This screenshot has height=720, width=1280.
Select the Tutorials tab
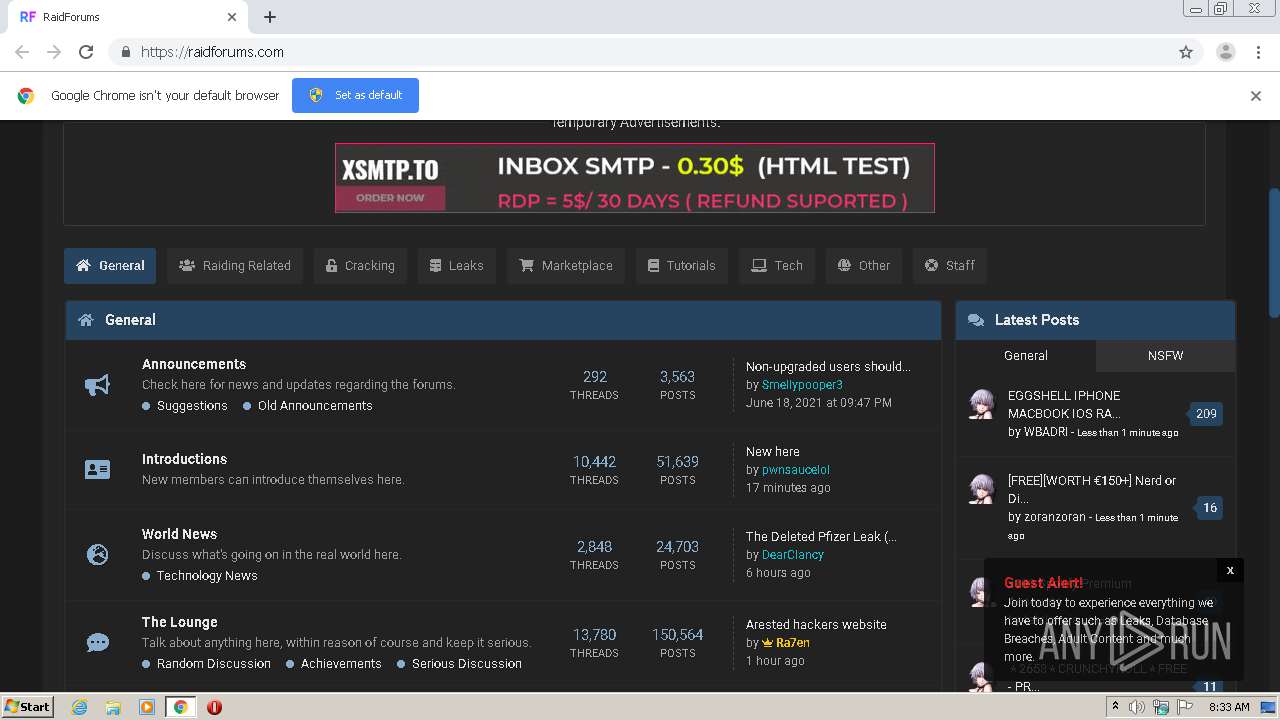coord(682,266)
